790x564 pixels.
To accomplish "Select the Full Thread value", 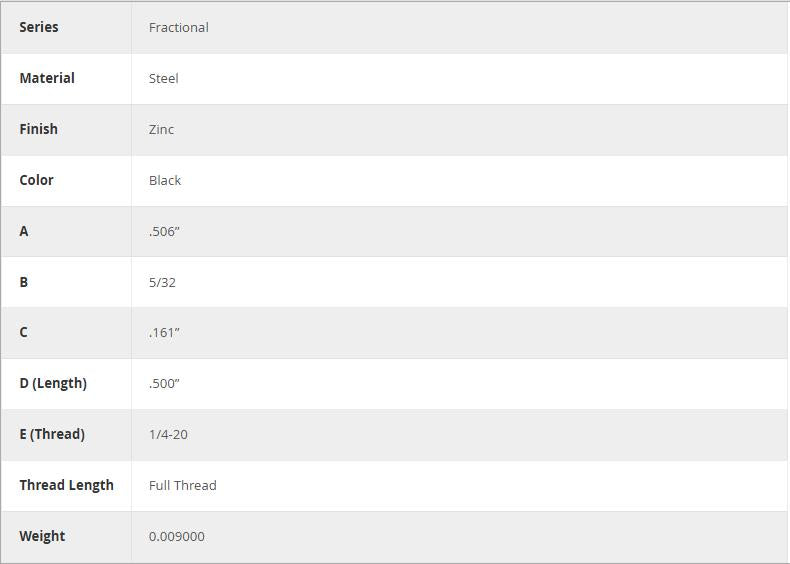I will (x=183, y=485).
